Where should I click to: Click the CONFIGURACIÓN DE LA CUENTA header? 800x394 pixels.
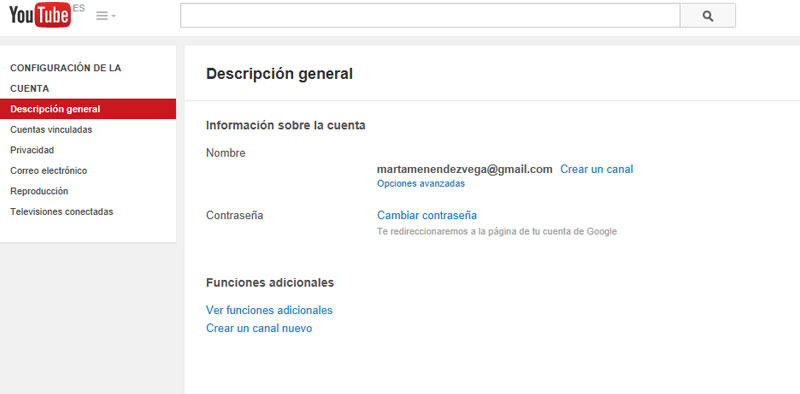(x=66, y=78)
